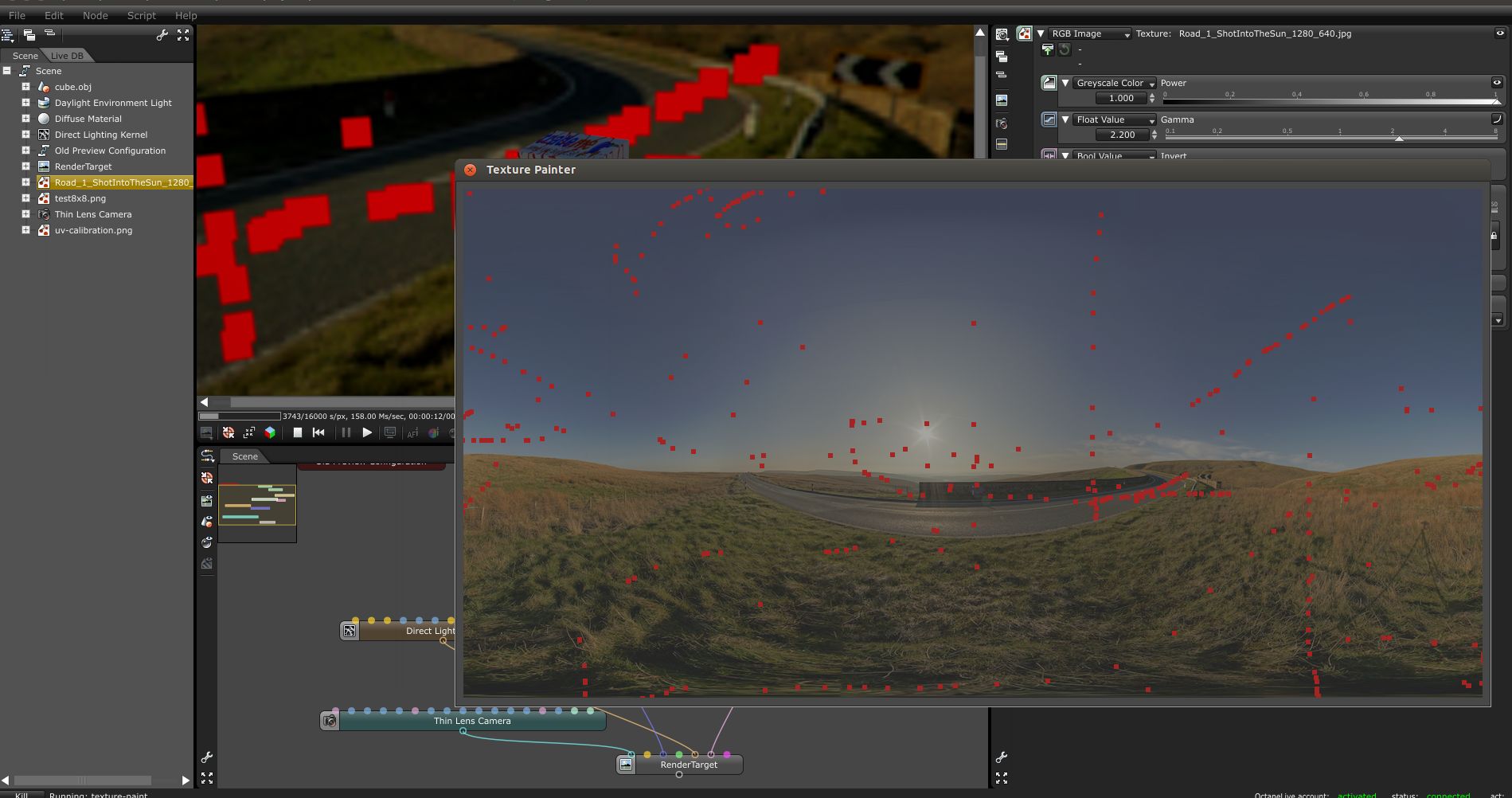Screen dimensions: 1512x798
Task: Click the node graph minimap thumbnail
Action: pyautogui.click(x=257, y=505)
